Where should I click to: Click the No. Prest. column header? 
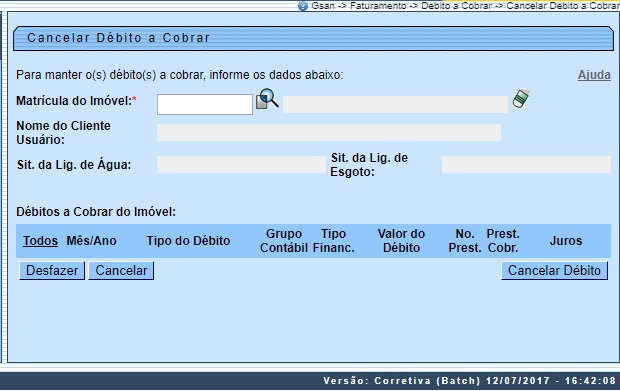coord(465,240)
